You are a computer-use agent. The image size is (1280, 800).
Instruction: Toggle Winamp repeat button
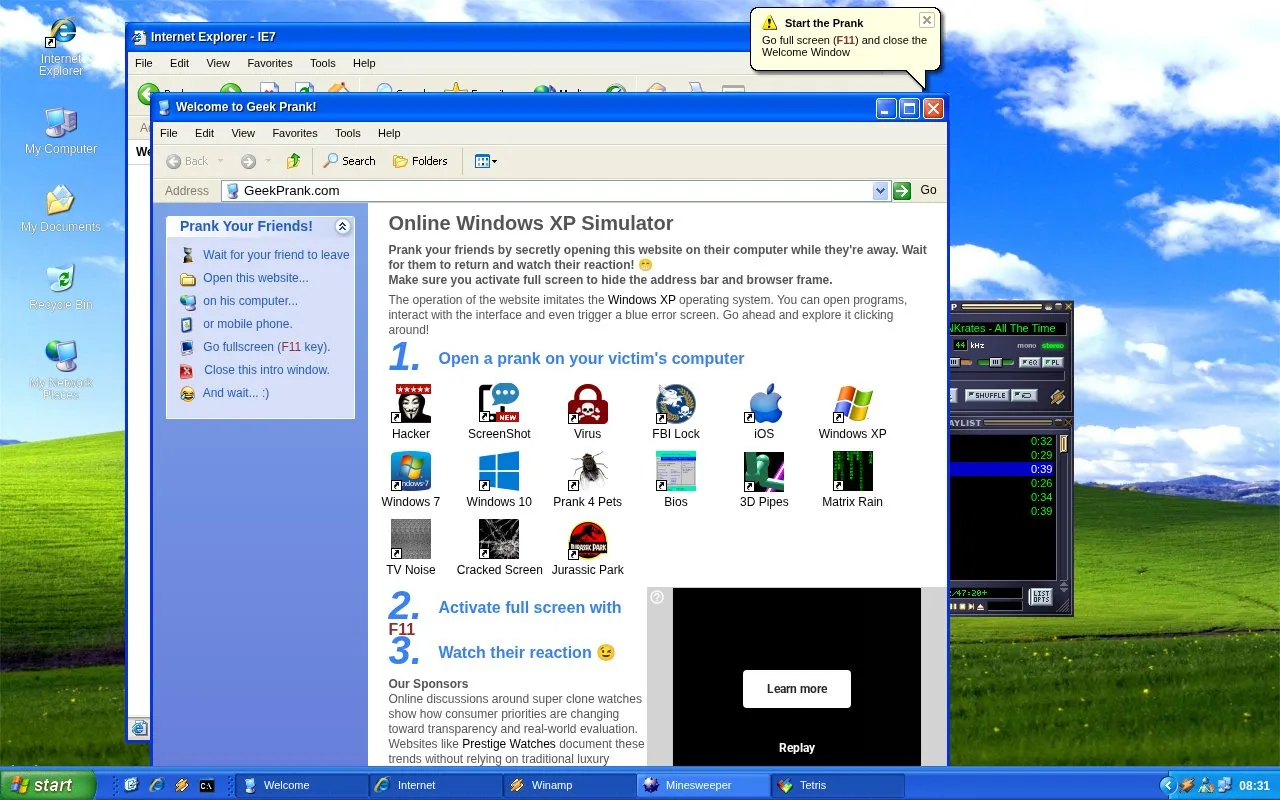click(x=1024, y=395)
